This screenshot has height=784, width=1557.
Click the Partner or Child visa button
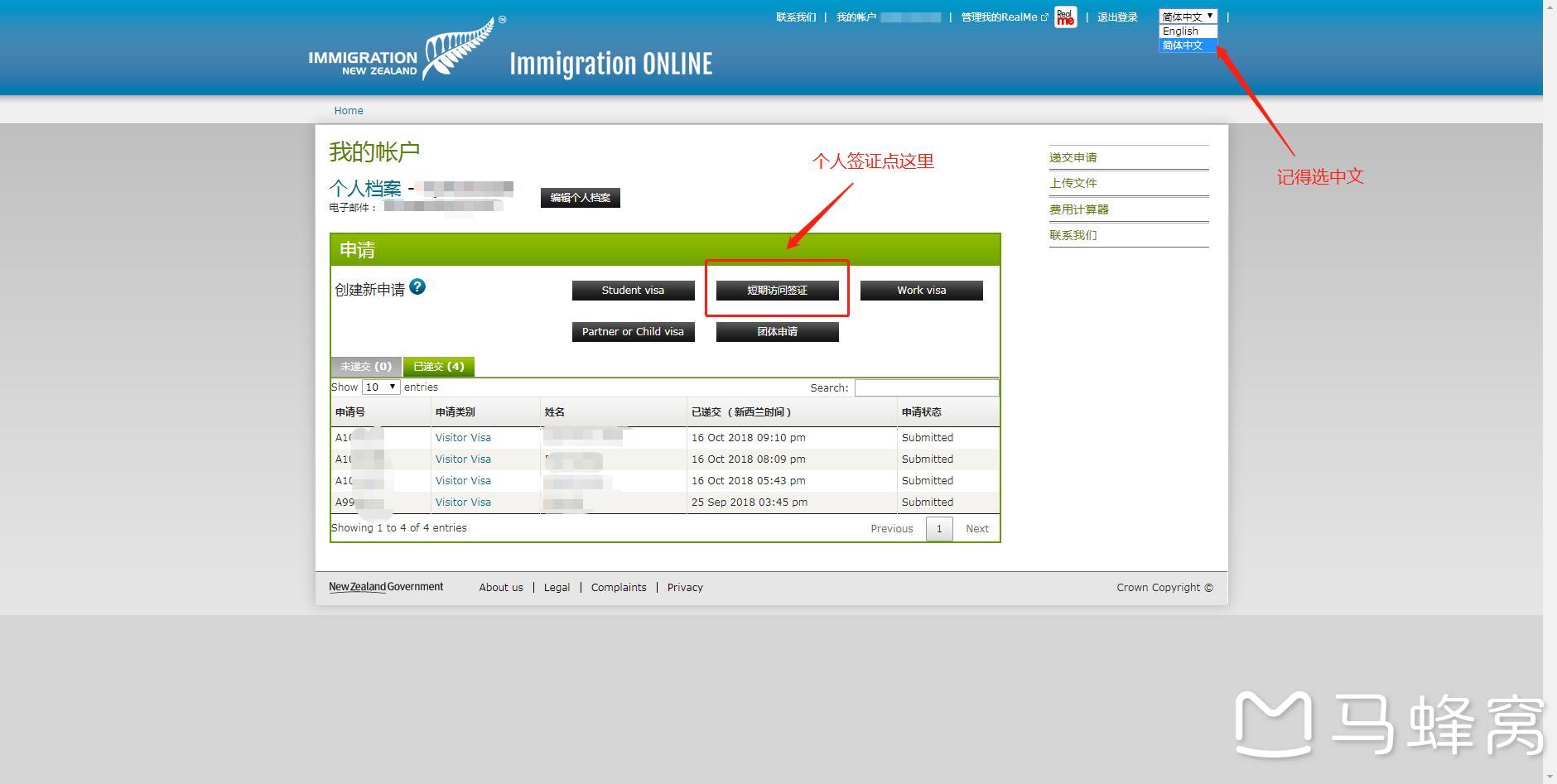click(633, 332)
